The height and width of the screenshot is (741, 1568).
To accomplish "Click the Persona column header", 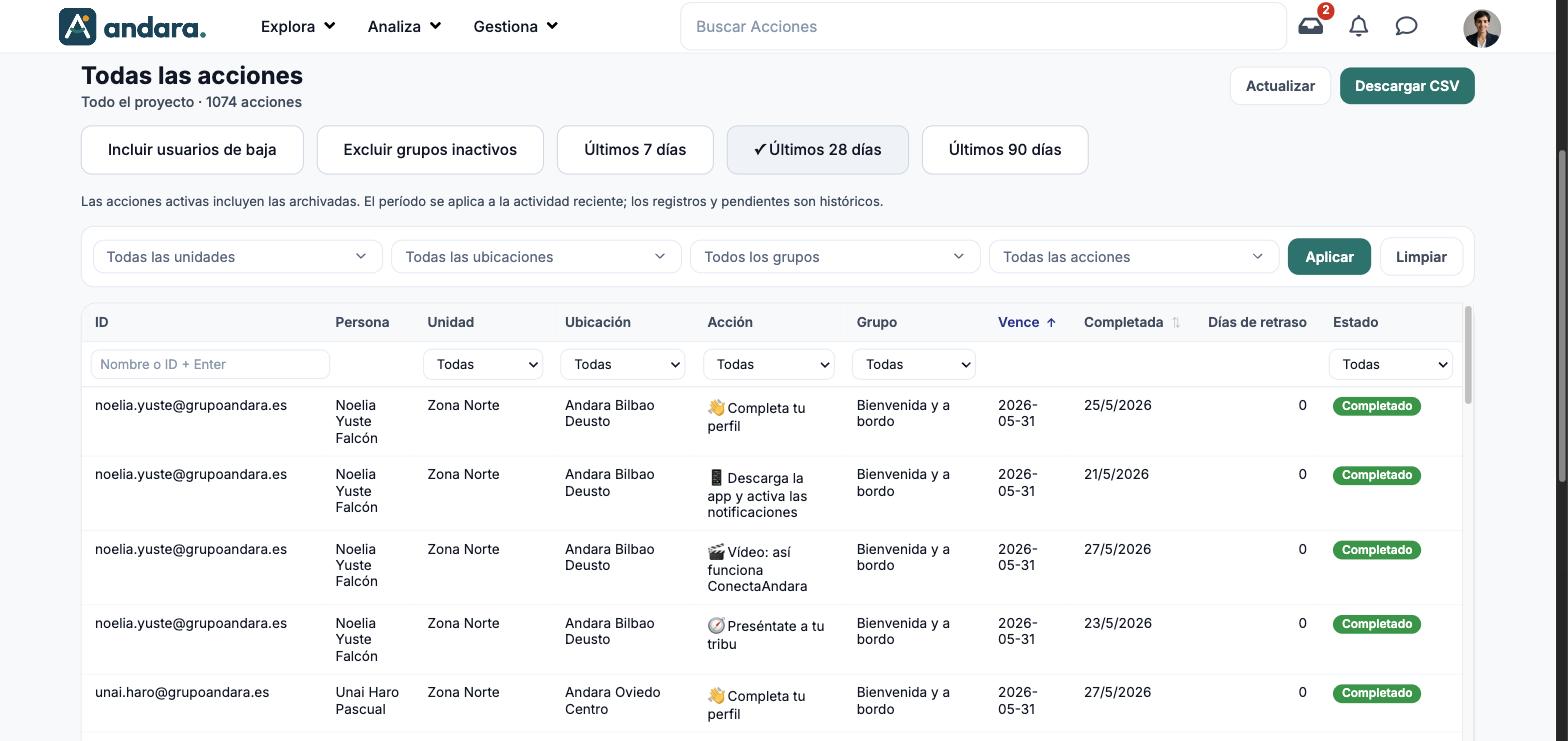I will [x=362, y=322].
